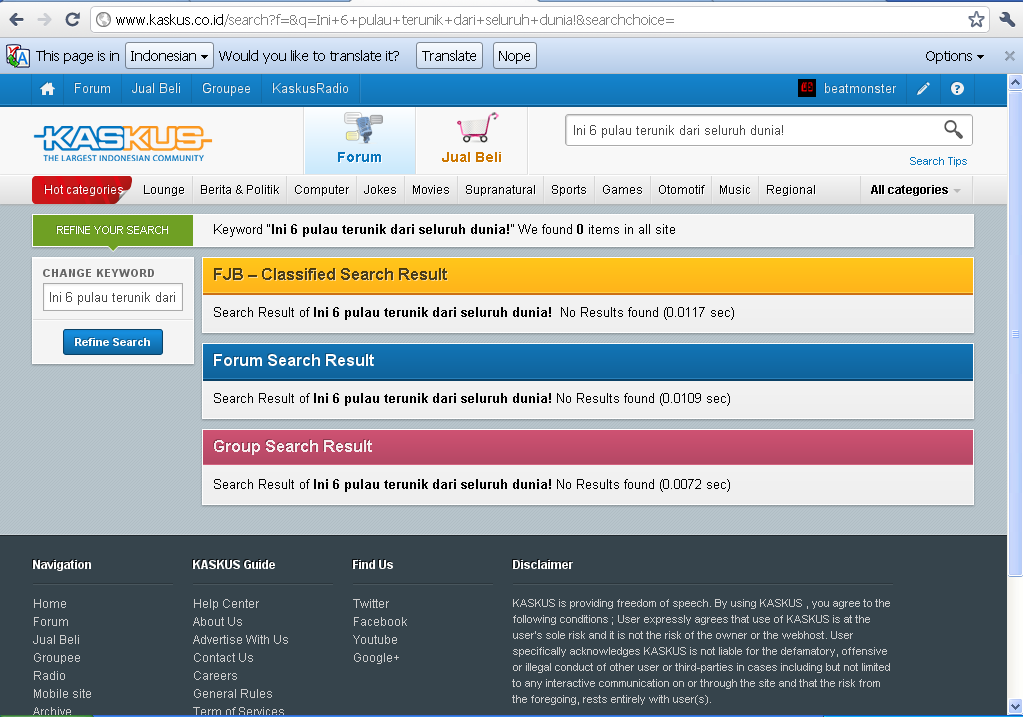
Task: Open the footer Help Center link
Action: (x=226, y=604)
